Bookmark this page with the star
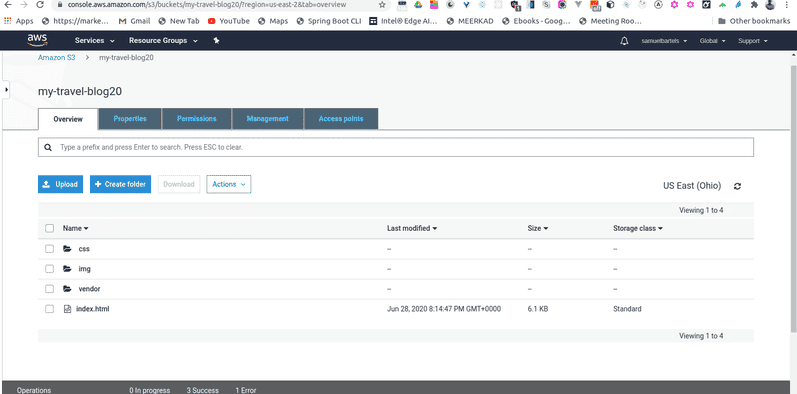797x394 pixels. pyautogui.click(x=382, y=5)
